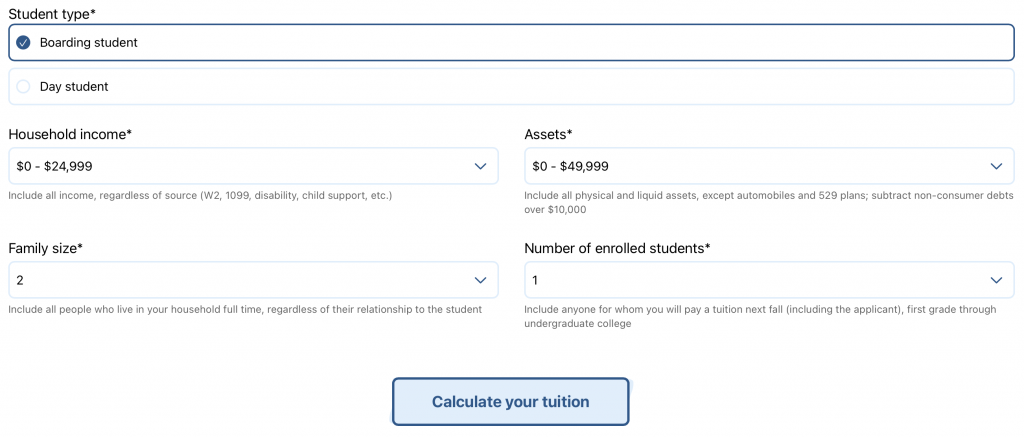
Task: Select the Boarding student radio circle
Action: (23, 43)
